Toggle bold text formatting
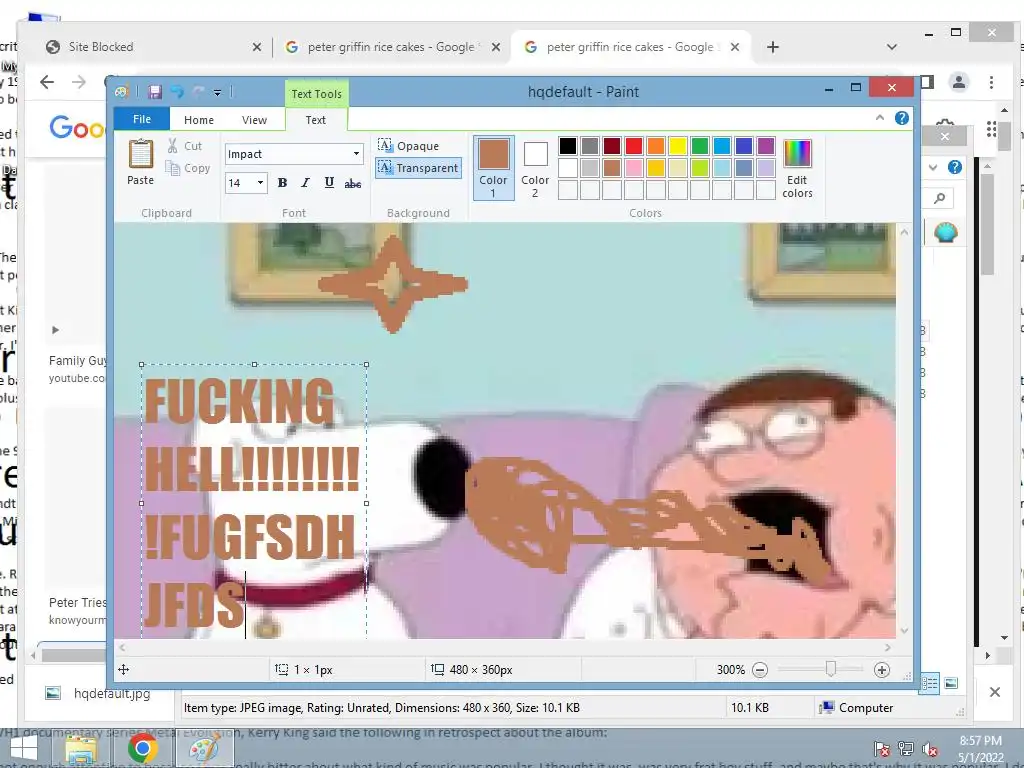Viewport: 1024px width, 768px height. point(282,183)
